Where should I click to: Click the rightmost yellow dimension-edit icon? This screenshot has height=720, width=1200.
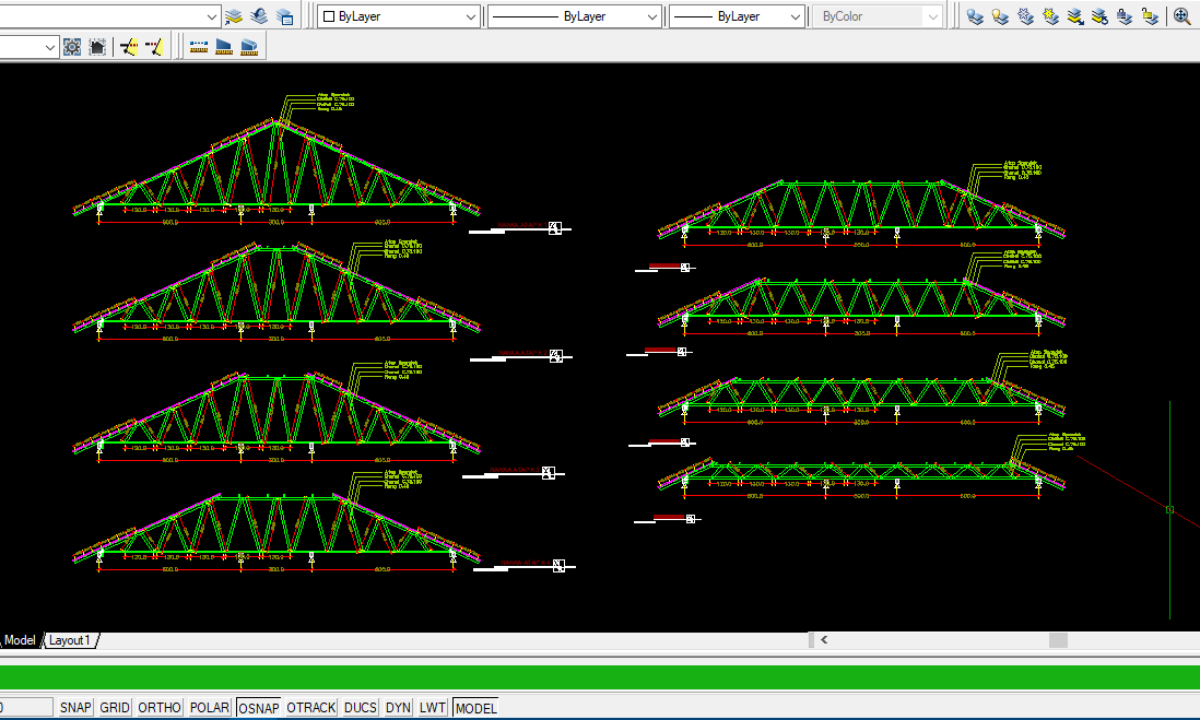(154, 47)
